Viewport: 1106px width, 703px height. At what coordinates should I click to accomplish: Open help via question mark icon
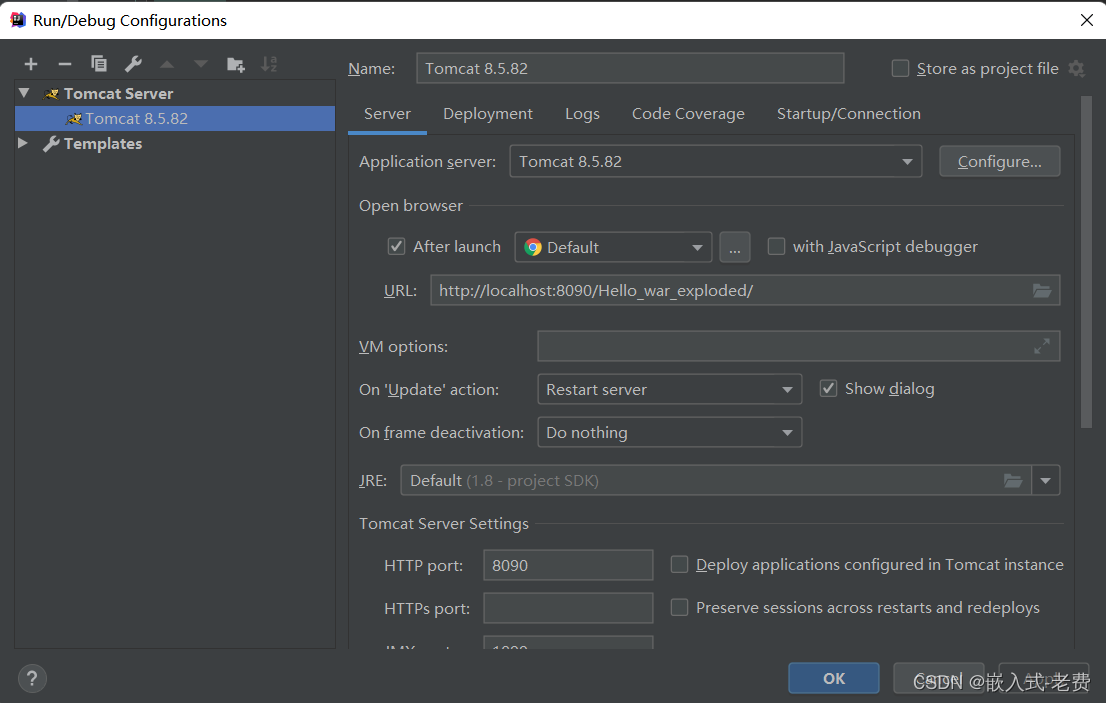point(31,678)
